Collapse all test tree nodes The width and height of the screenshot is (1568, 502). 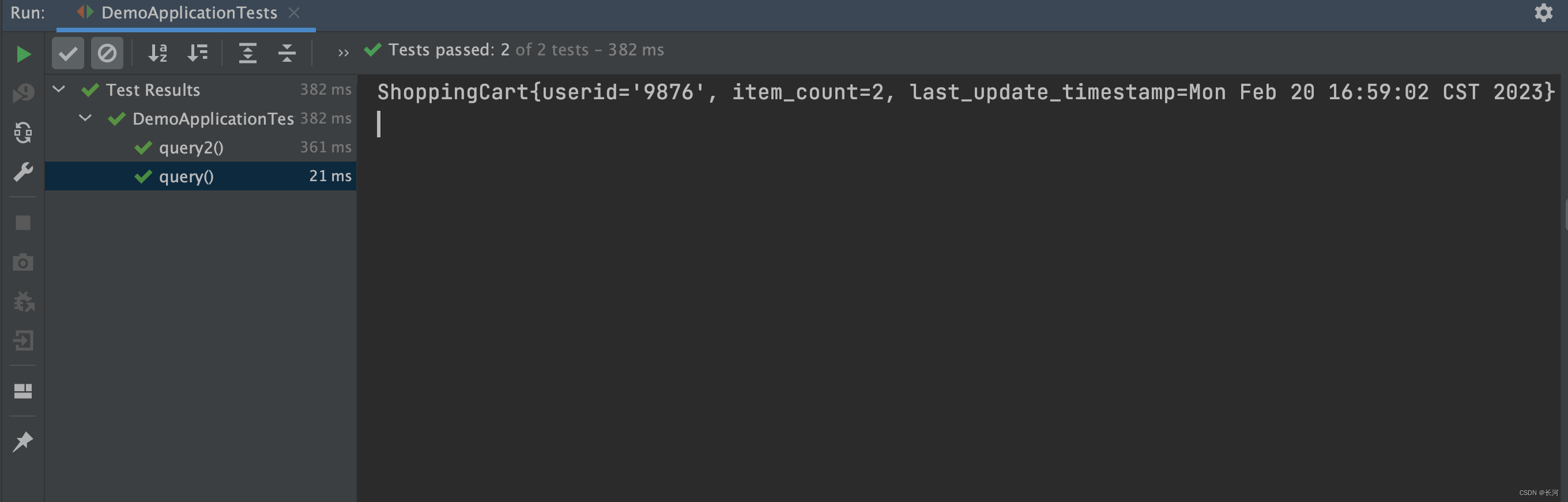(x=287, y=53)
